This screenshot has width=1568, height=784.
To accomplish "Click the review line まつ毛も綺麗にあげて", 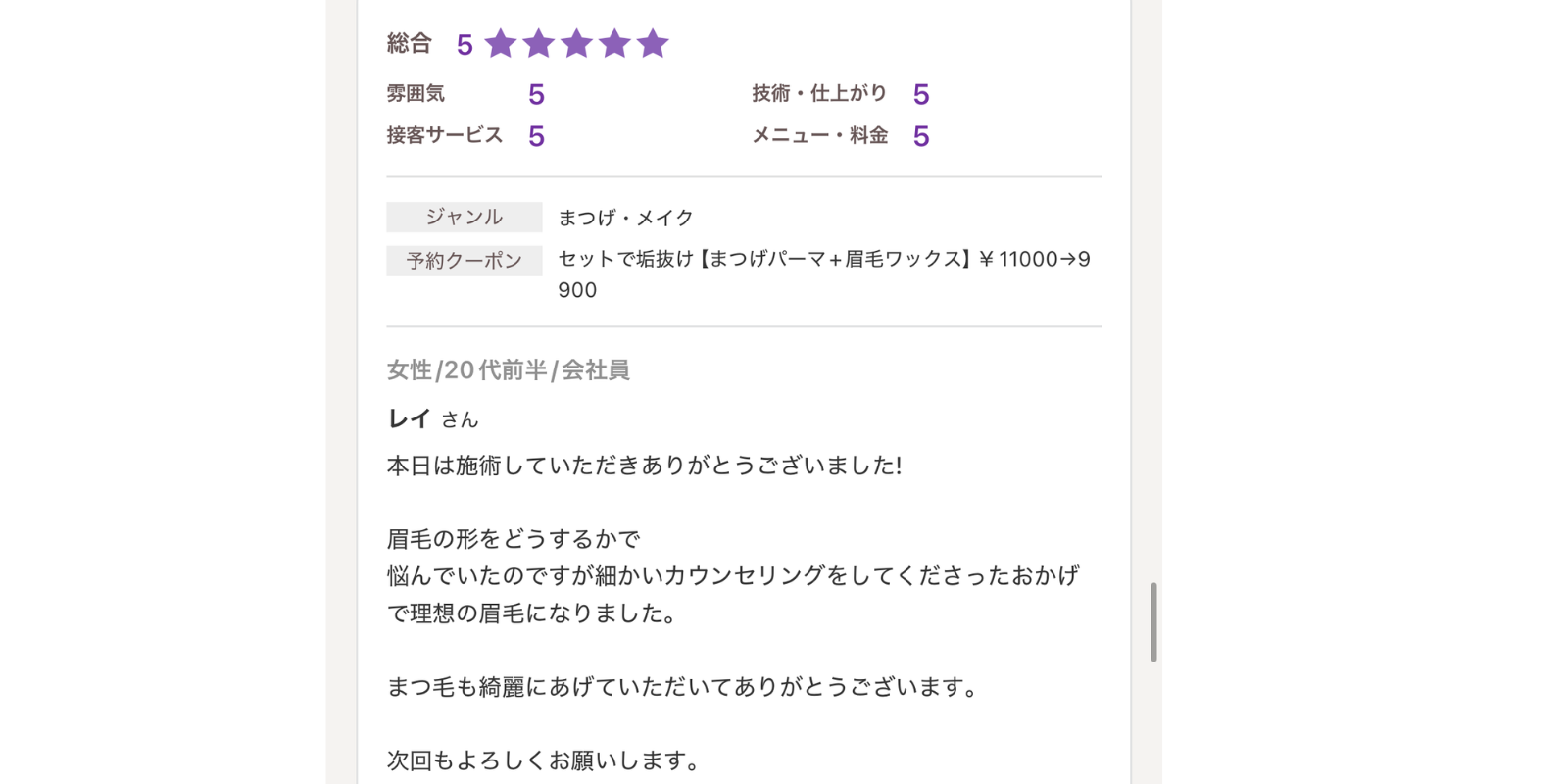I will [683, 687].
